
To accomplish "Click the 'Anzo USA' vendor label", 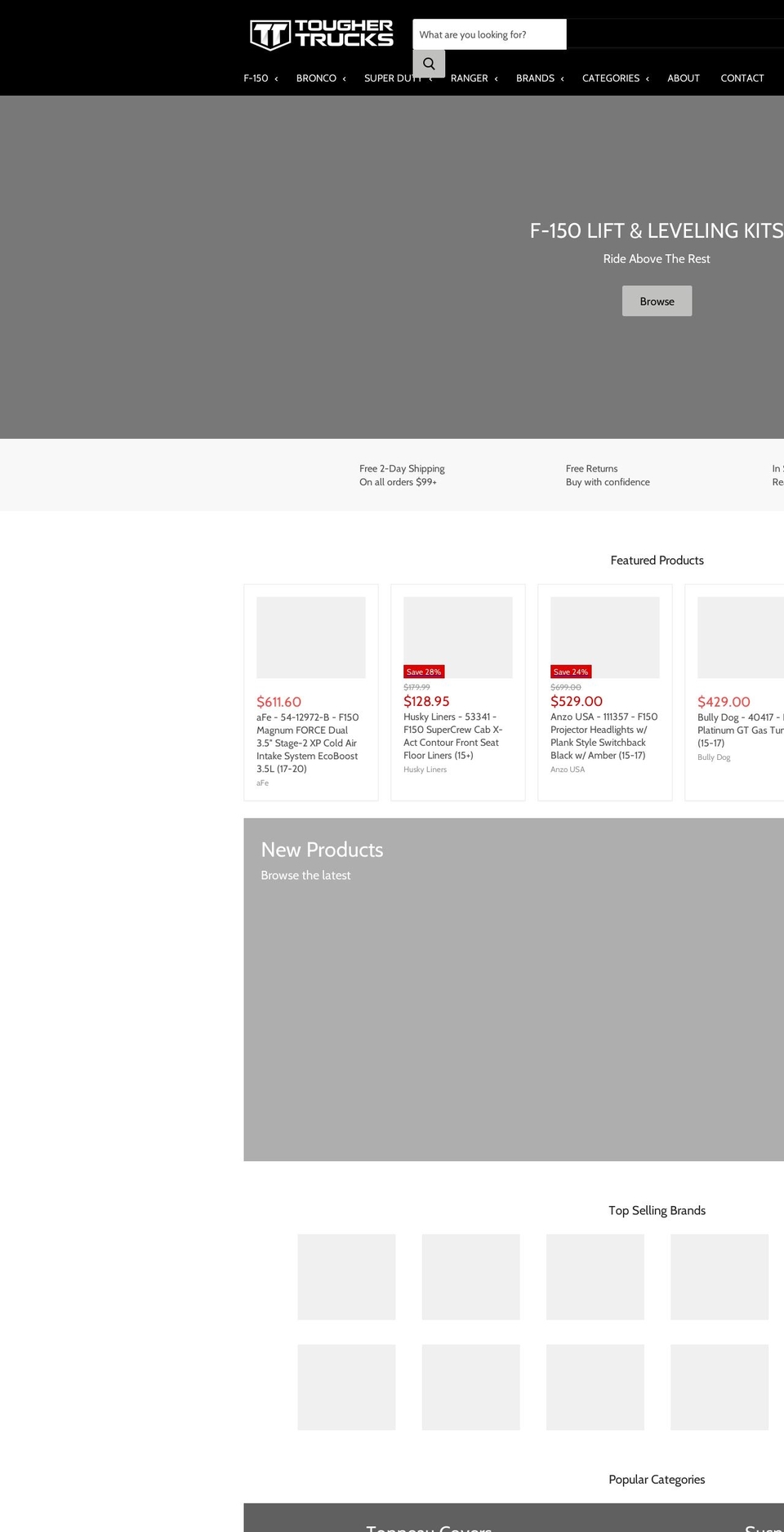I will click(x=568, y=770).
